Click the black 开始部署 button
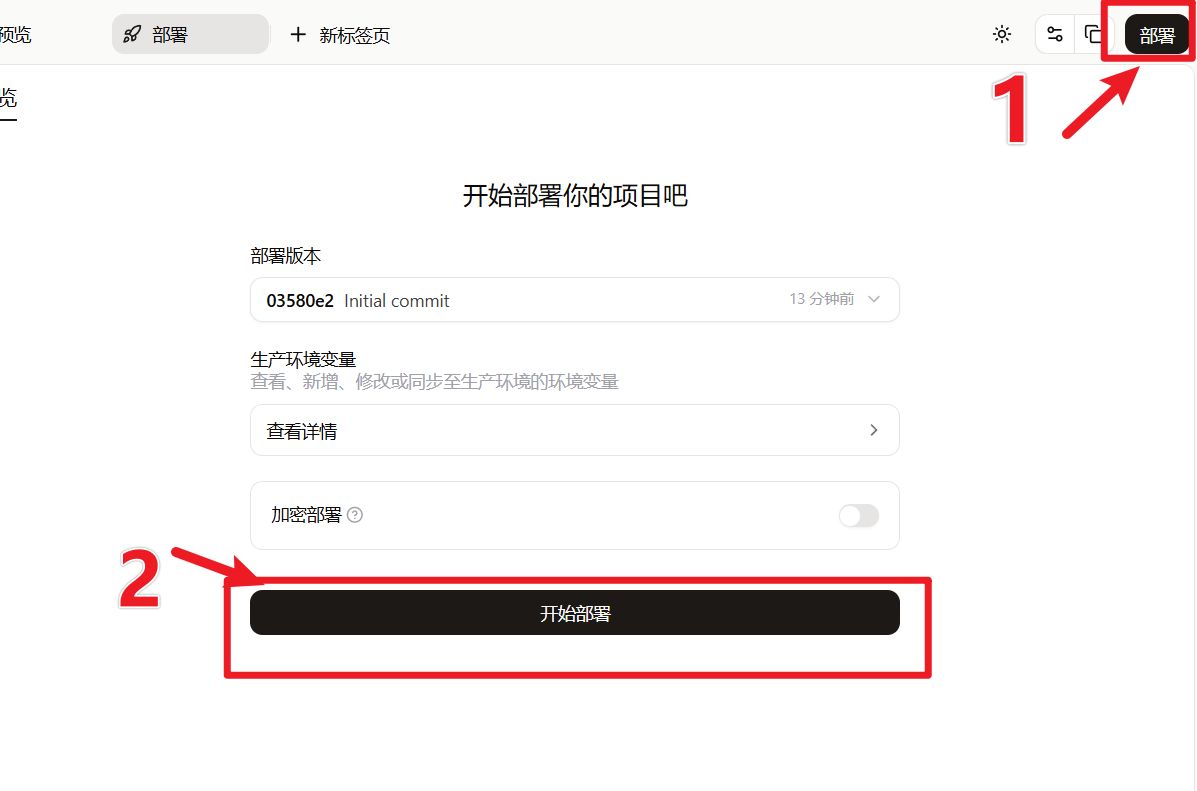The height and width of the screenshot is (791, 1197). 575,612
